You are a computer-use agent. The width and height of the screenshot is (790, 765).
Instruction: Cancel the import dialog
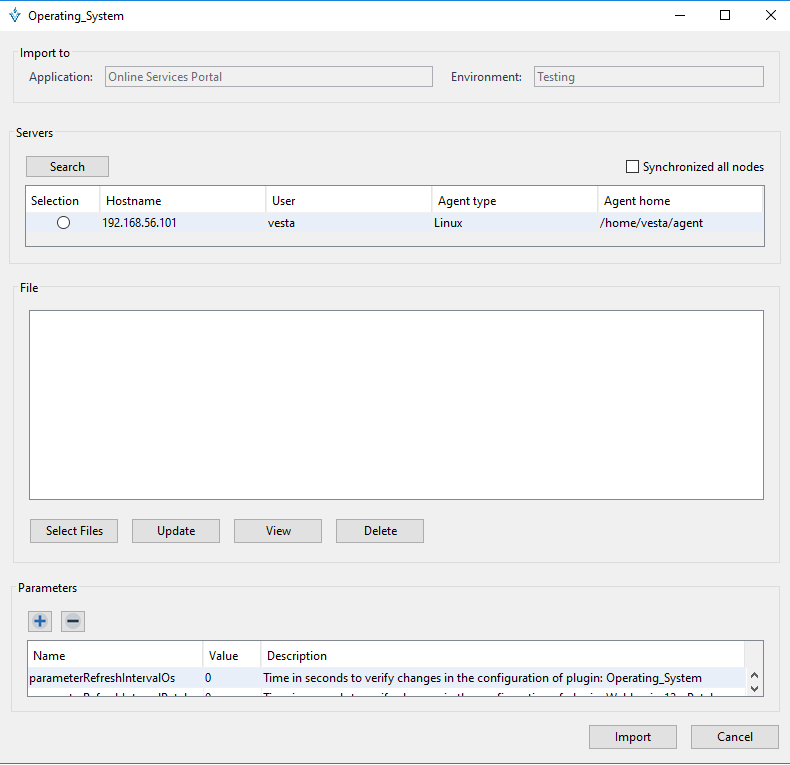(x=735, y=737)
